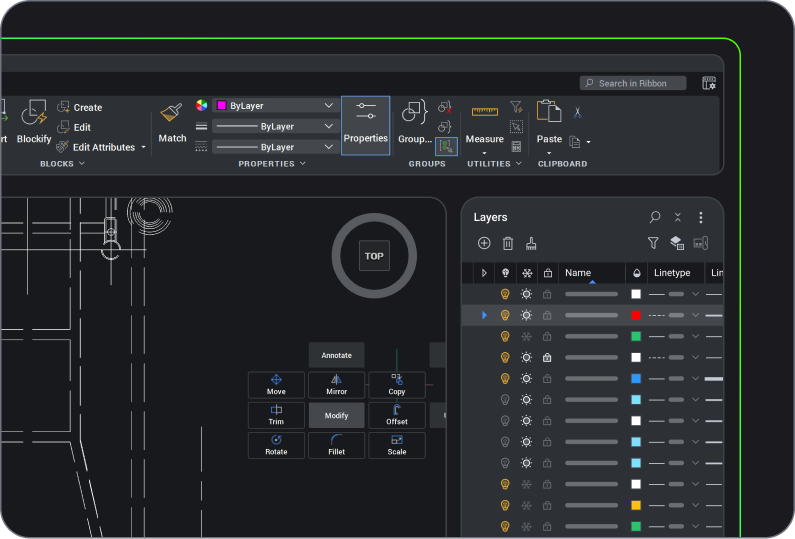Open the magenta ByLayer color dropdown
Screen dimensions: 795x539
pyautogui.click(x=276, y=105)
